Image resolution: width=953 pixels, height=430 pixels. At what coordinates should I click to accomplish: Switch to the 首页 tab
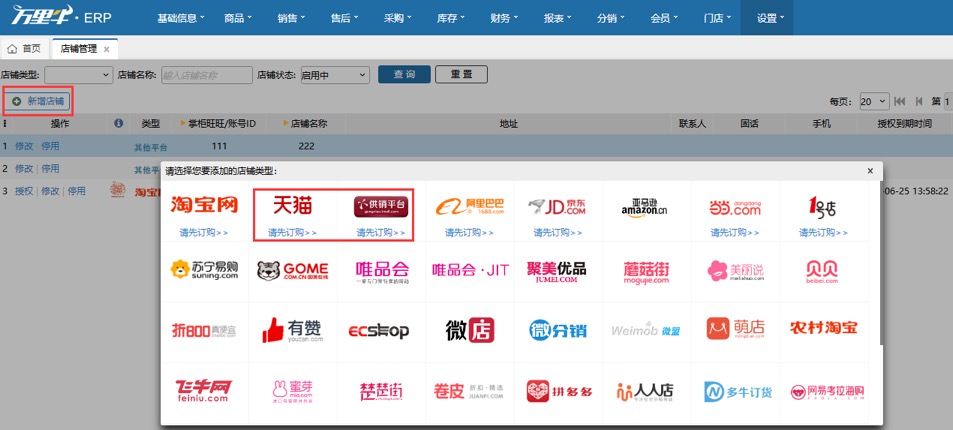(26, 49)
